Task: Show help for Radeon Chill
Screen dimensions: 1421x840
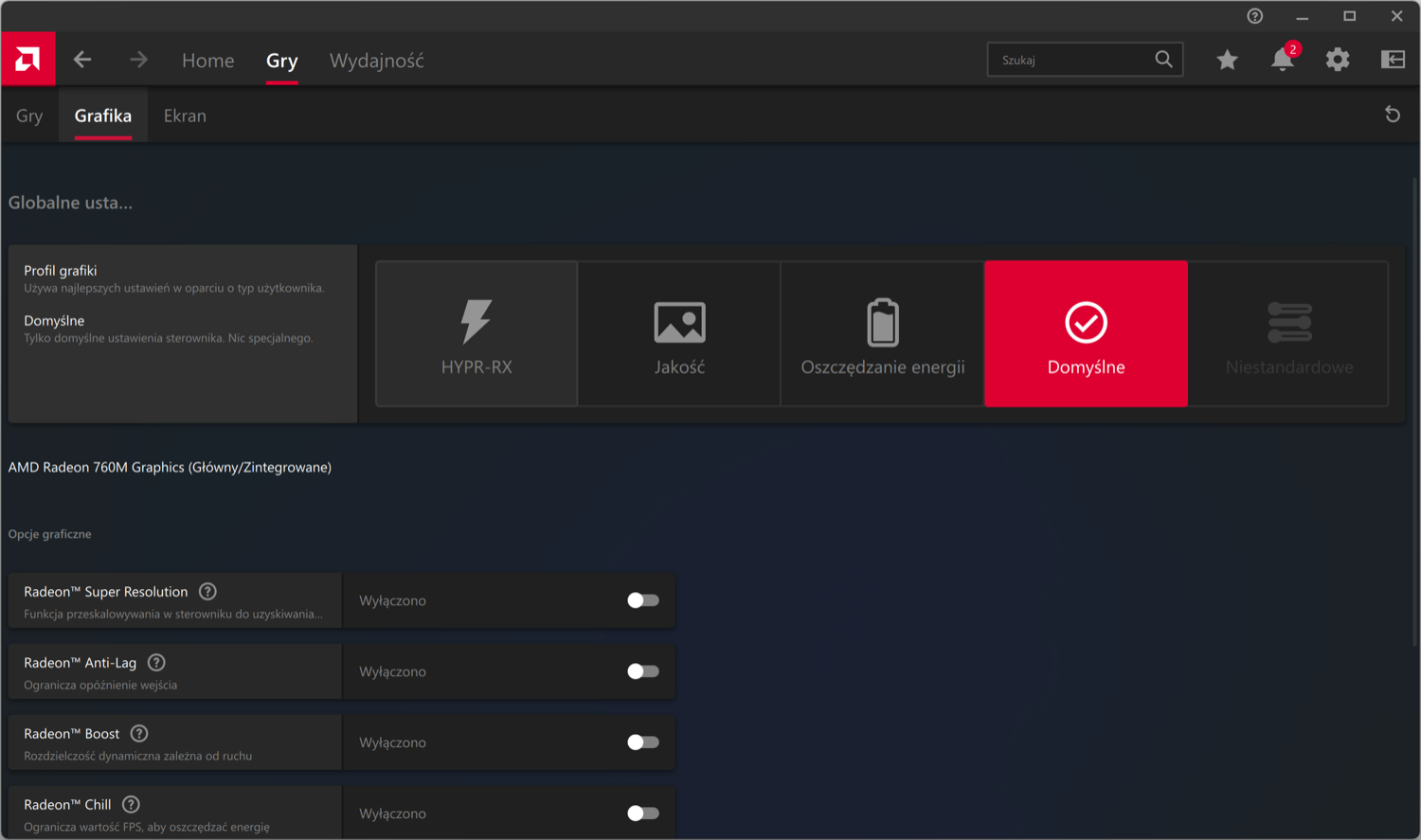Action: click(132, 805)
